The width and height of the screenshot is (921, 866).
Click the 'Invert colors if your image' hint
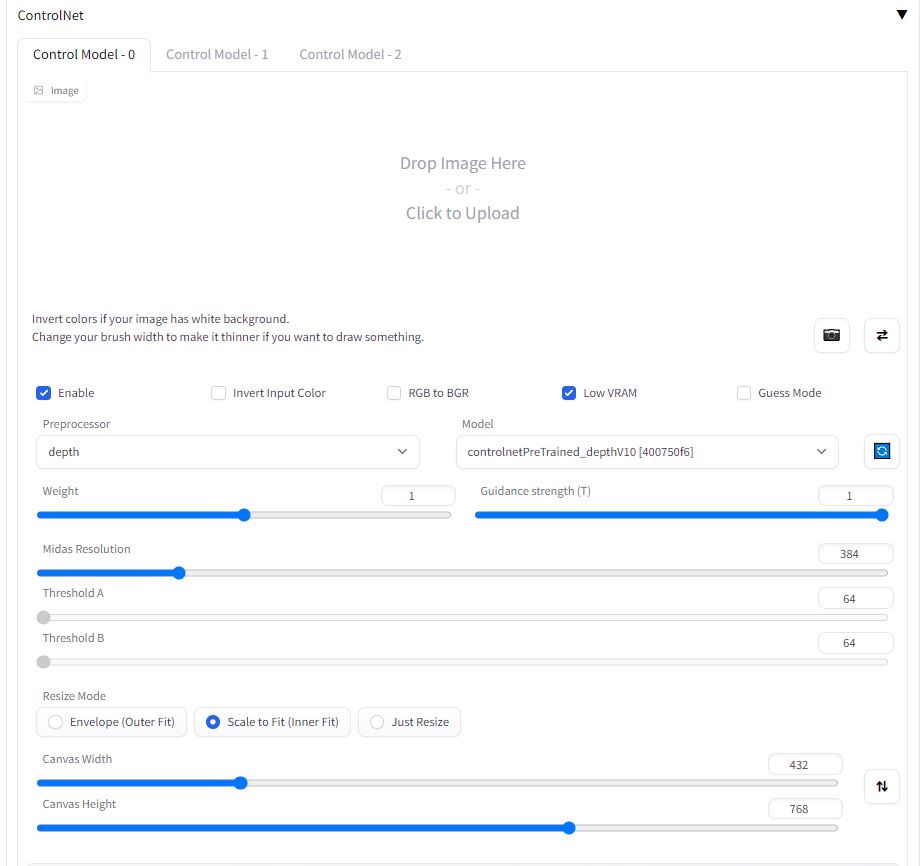pos(160,319)
